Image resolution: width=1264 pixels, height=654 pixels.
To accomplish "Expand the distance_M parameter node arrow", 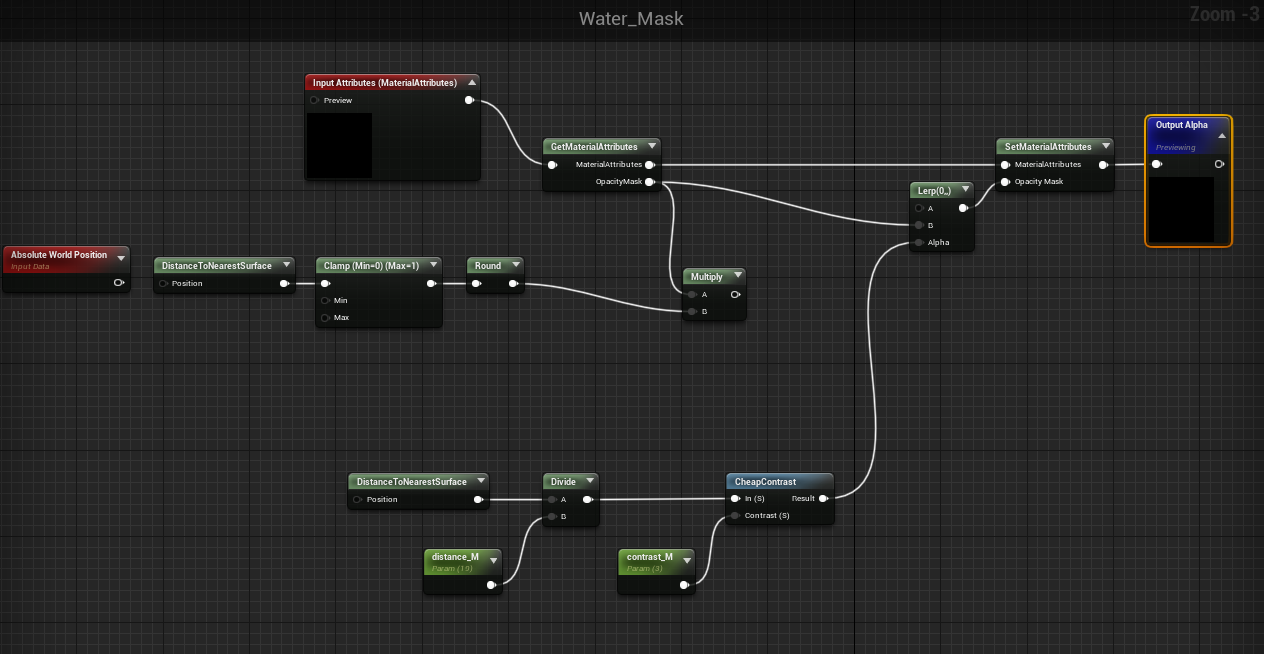I will [492, 560].
